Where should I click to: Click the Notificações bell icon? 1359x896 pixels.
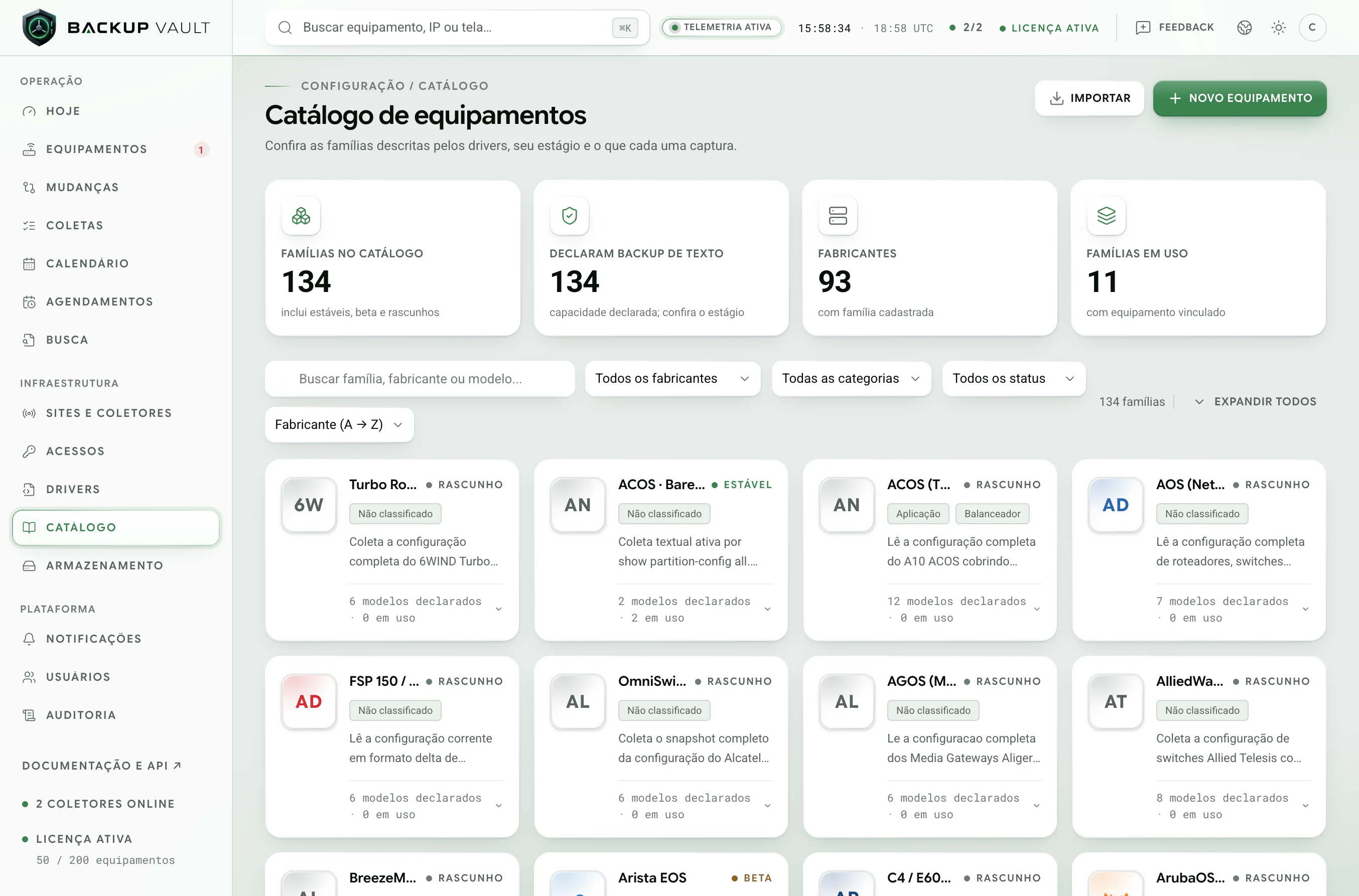(x=29, y=639)
